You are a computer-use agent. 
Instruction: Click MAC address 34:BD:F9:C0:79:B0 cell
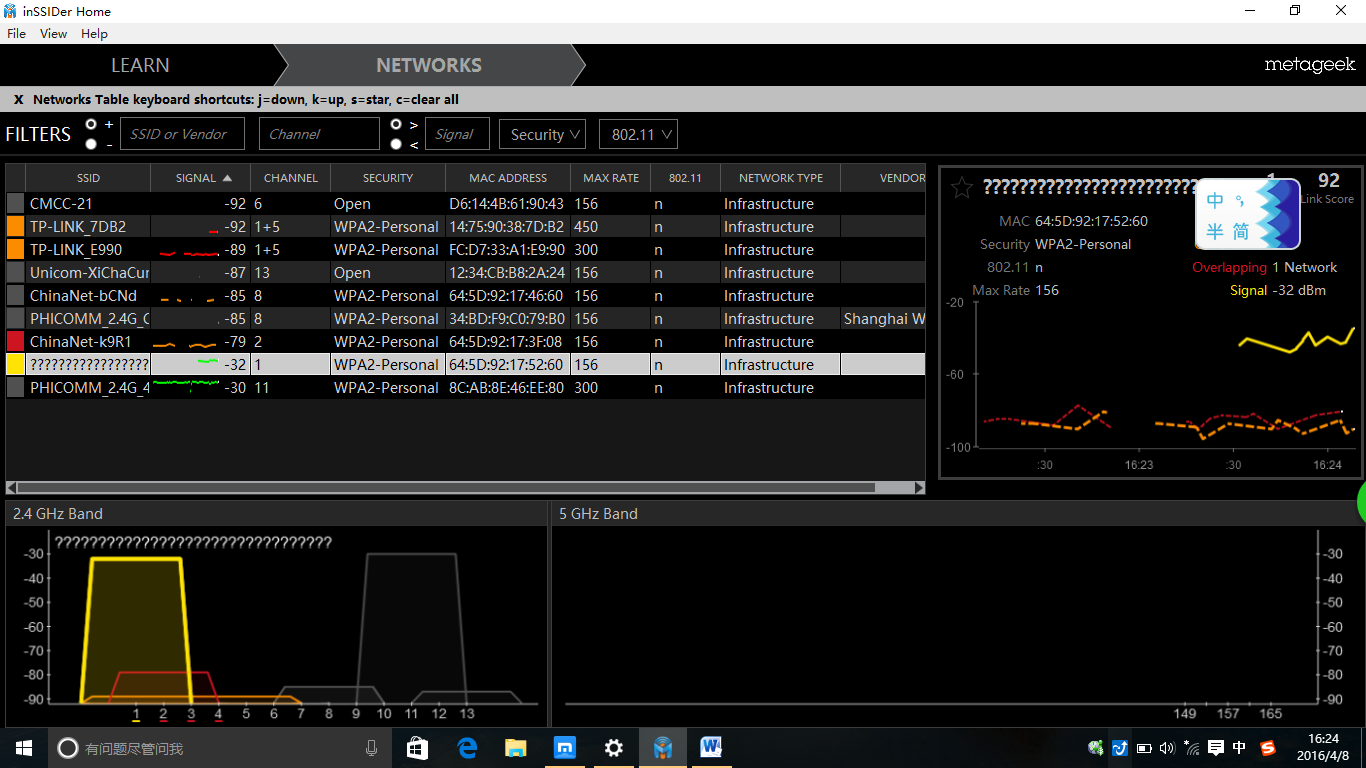pos(507,319)
